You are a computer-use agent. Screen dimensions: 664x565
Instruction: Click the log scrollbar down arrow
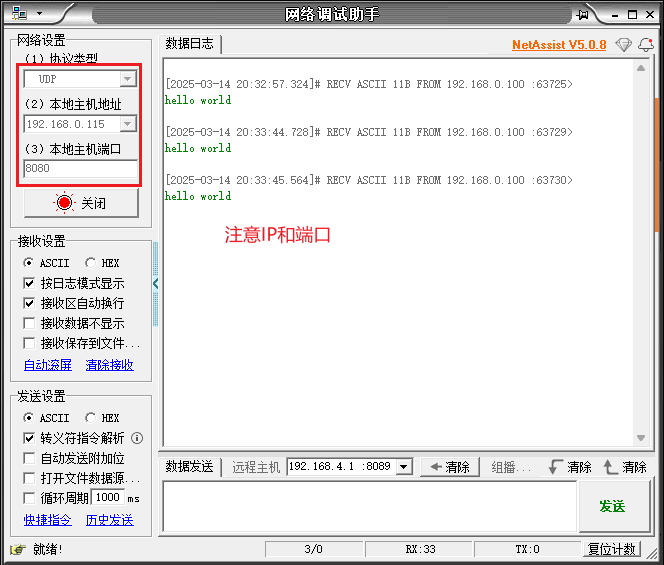click(x=641, y=438)
